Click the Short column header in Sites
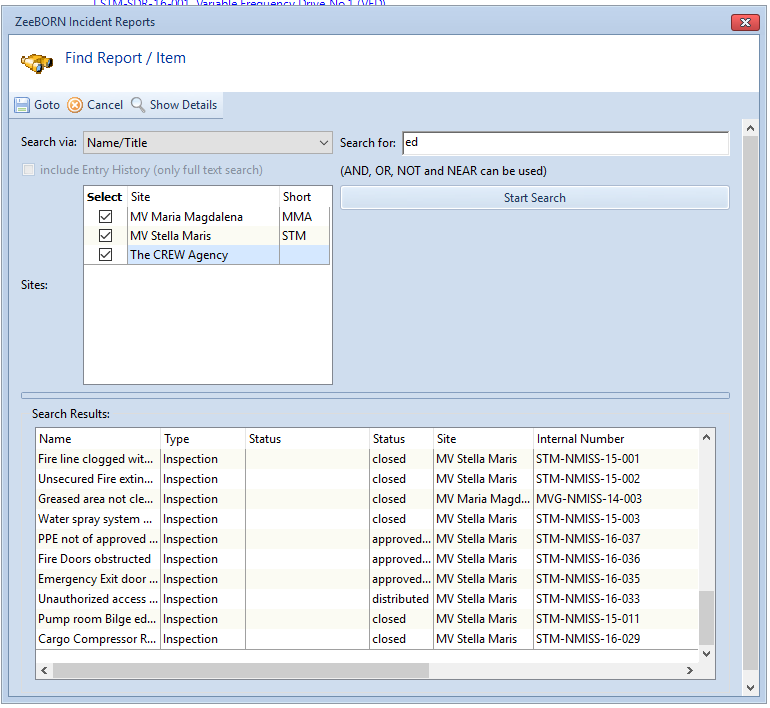This screenshot has height=708, width=770. [304, 197]
